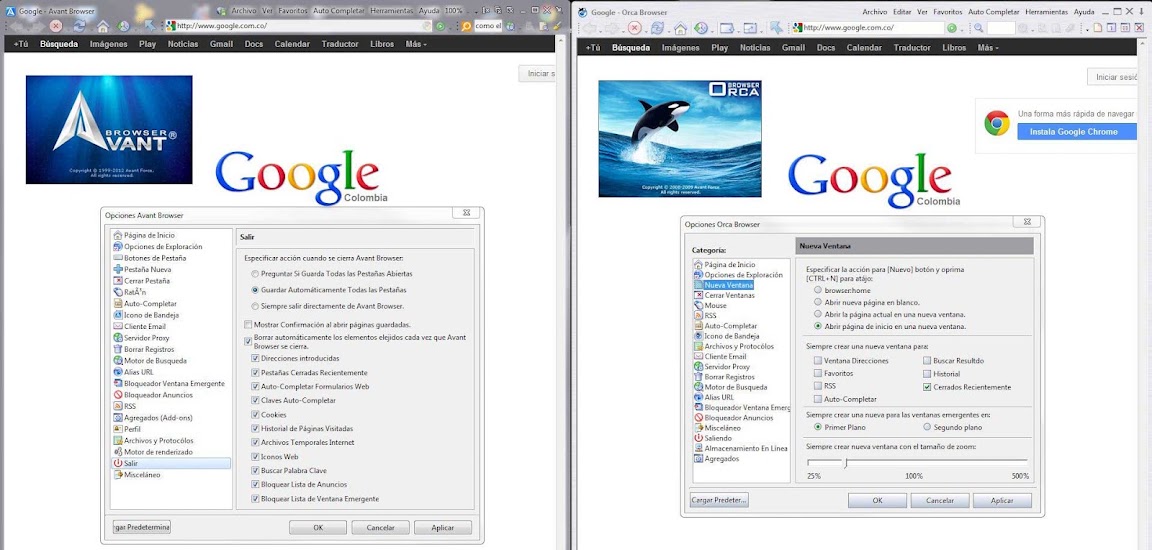Check the Favoritos checkbox in Orca options
The image size is (1152, 550).
(x=818, y=374)
